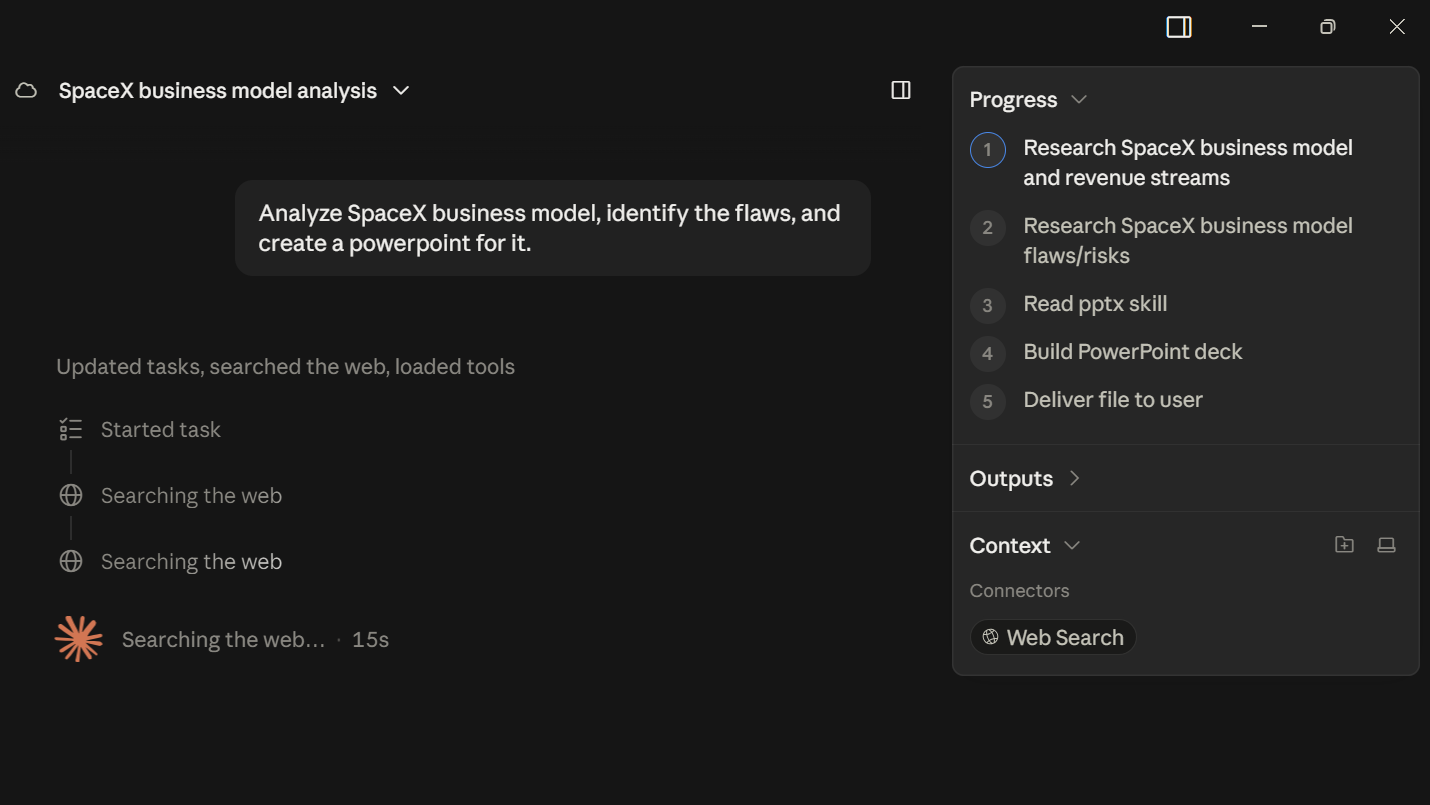
Task: Click the user prompt message bubble
Action: 553,228
